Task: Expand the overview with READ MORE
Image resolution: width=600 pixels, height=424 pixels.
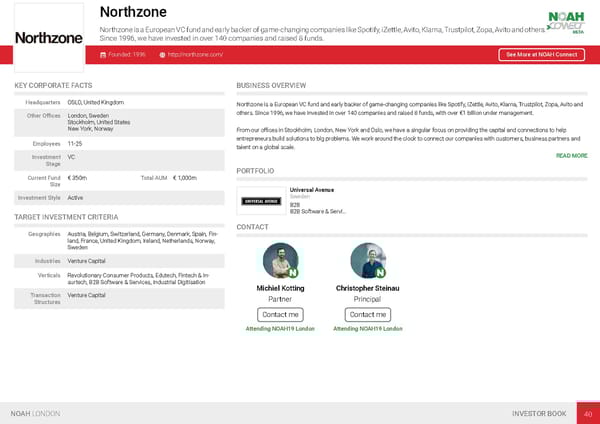Action: click(571, 156)
